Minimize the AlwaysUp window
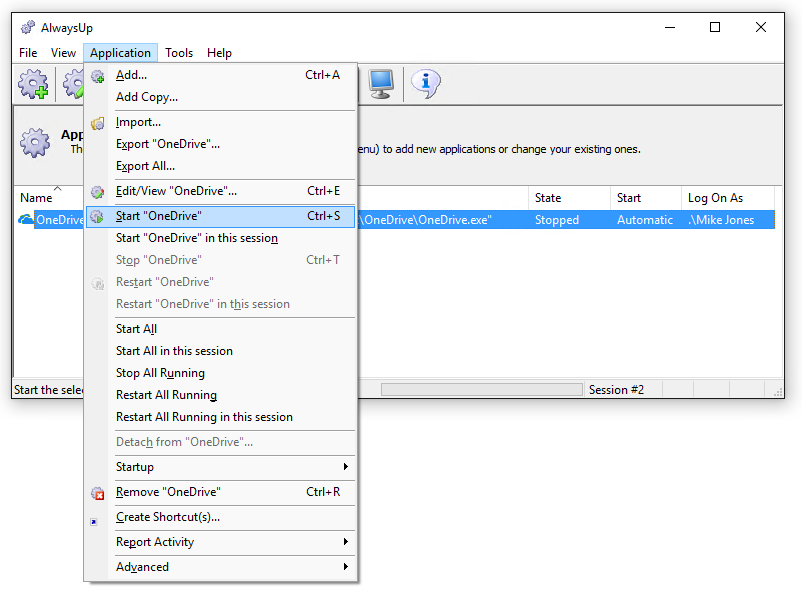The image size is (802, 593). coord(670,27)
